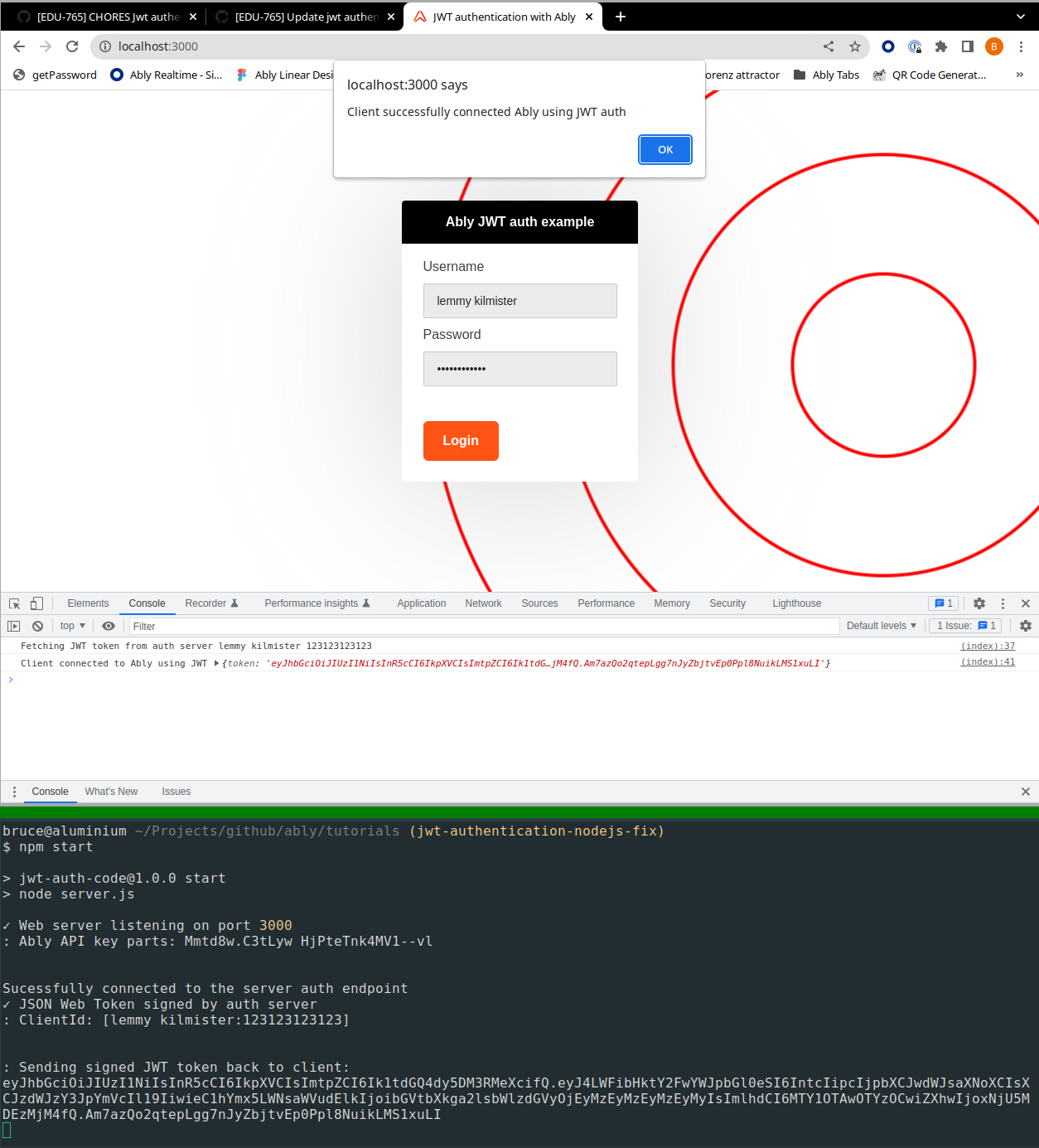Click the Password input field
The width and height of the screenshot is (1039, 1148).
[x=520, y=369]
